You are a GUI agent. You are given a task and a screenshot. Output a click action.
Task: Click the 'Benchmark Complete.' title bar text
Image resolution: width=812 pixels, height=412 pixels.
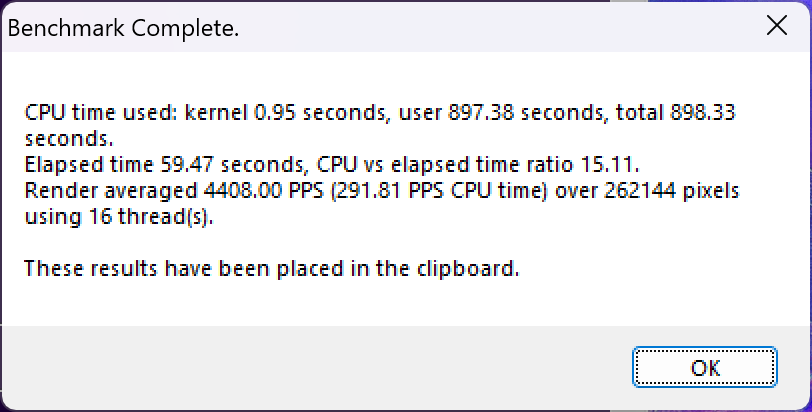123,29
